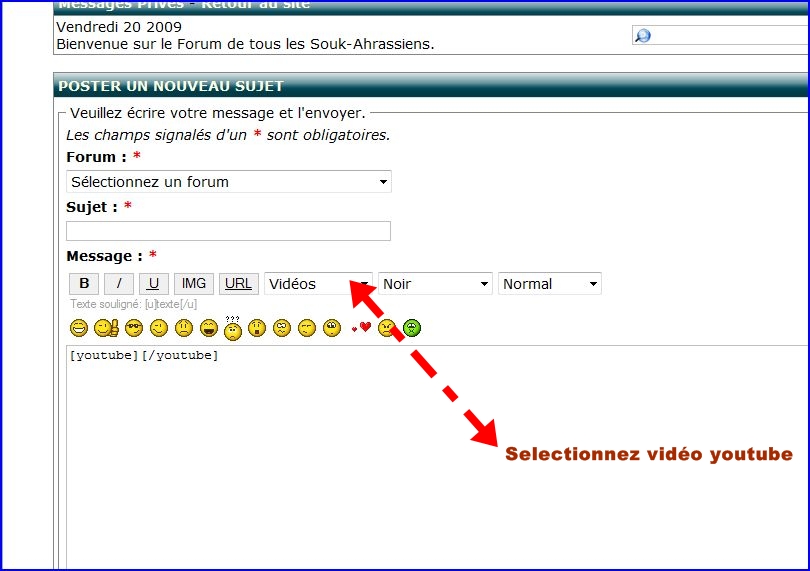The width and height of the screenshot is (810, 571).
Task: Insert the surprised open-mouth smiley
Action: [x=257, y=328]
